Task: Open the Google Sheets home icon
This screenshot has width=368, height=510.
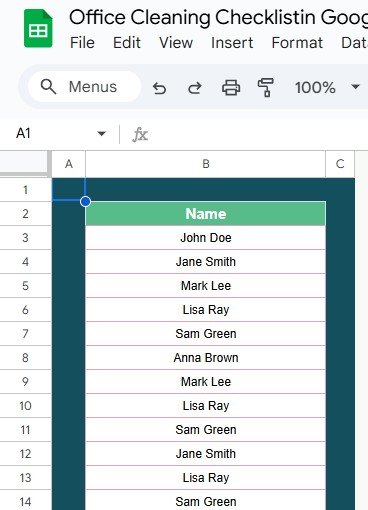Action: 38,28
